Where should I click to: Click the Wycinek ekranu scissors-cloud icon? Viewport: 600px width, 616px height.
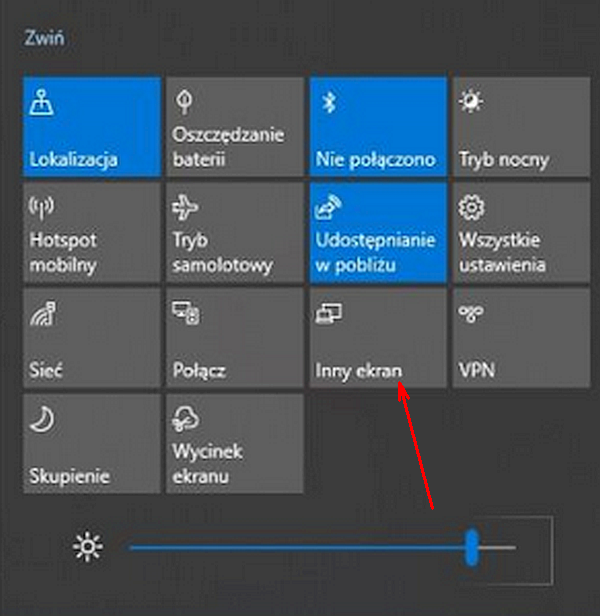click(185, 419)
